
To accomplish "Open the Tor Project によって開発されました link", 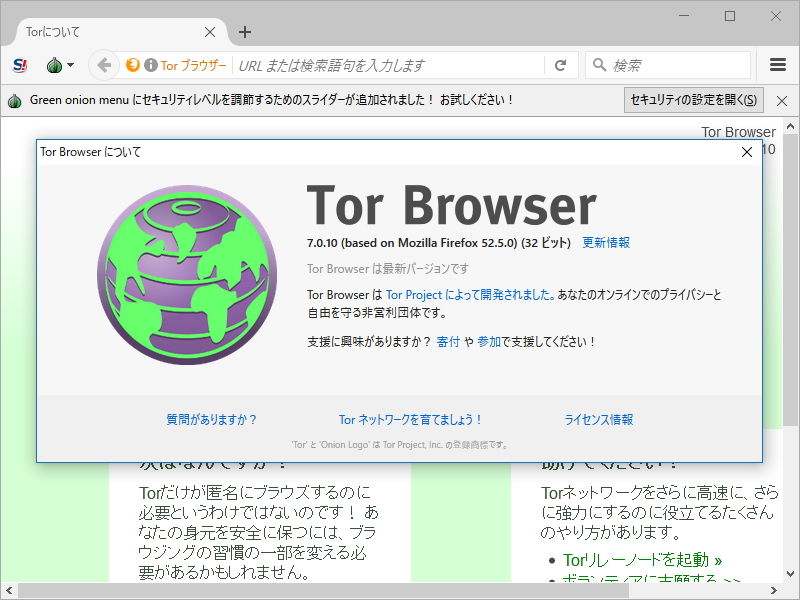I will 470,295.
